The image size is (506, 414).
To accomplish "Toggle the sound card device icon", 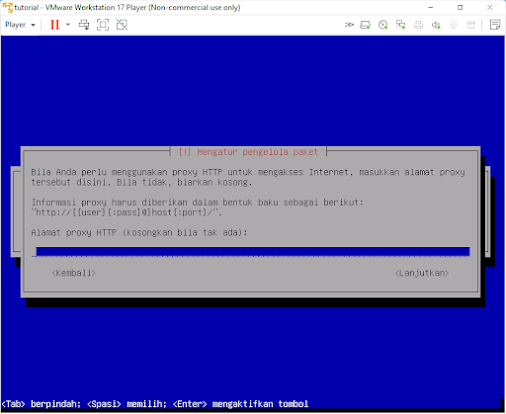I will 436,25.
